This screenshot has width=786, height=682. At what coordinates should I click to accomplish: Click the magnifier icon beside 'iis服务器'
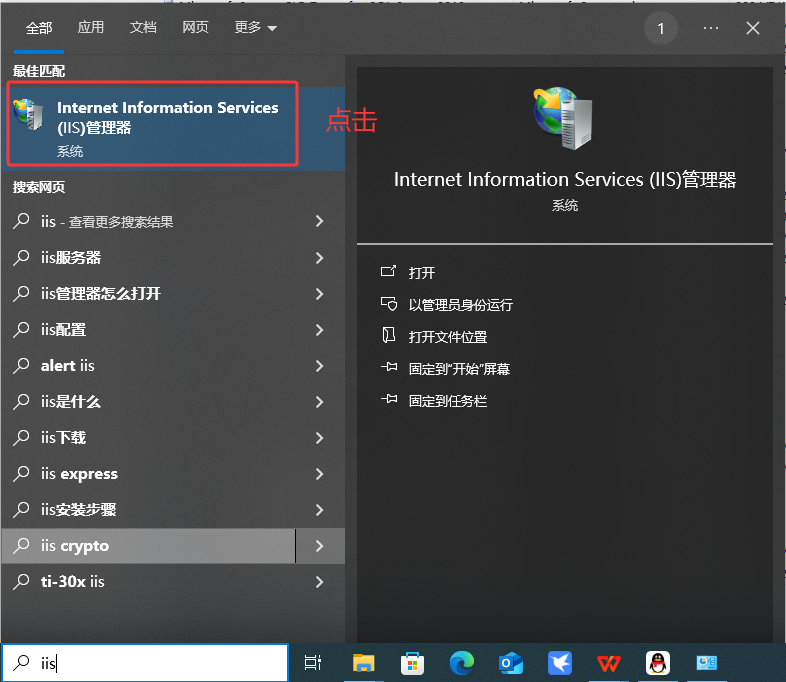point(21,258)
